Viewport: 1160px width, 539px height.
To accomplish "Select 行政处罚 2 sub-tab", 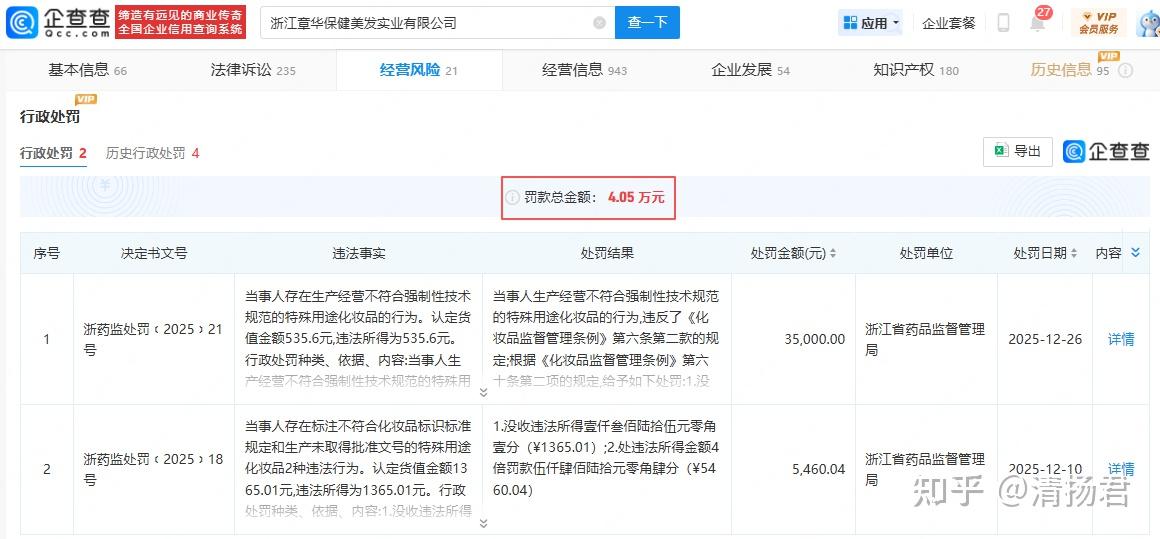I will pos(53,154).
